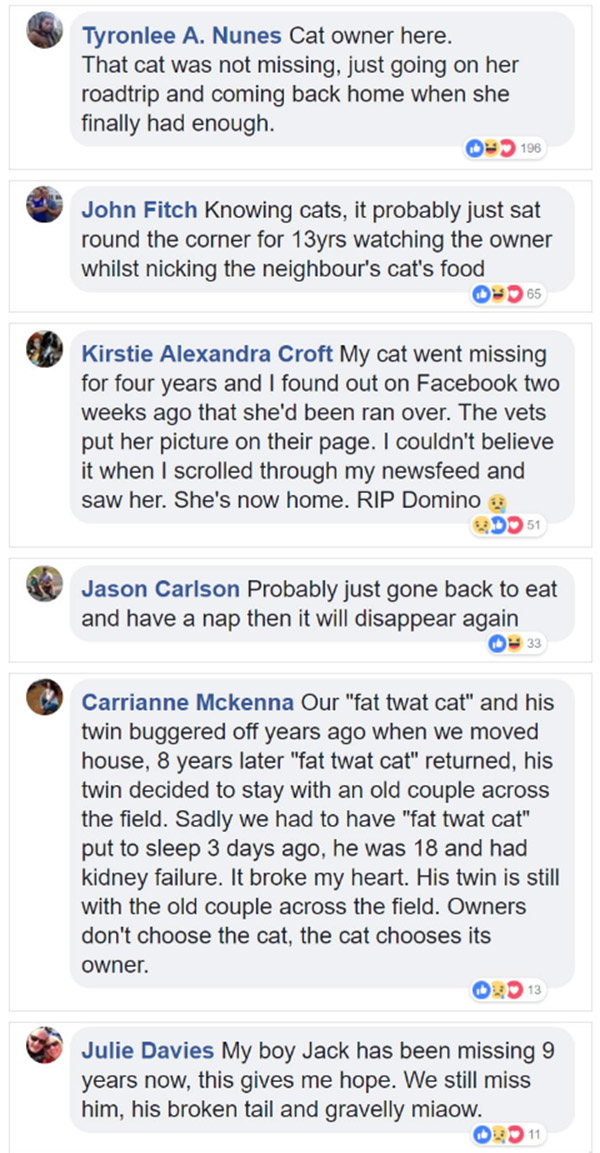Click Jason Carlson's name link
The width and height of the screenshot is (600, 1153).
(x=160, y=590)
